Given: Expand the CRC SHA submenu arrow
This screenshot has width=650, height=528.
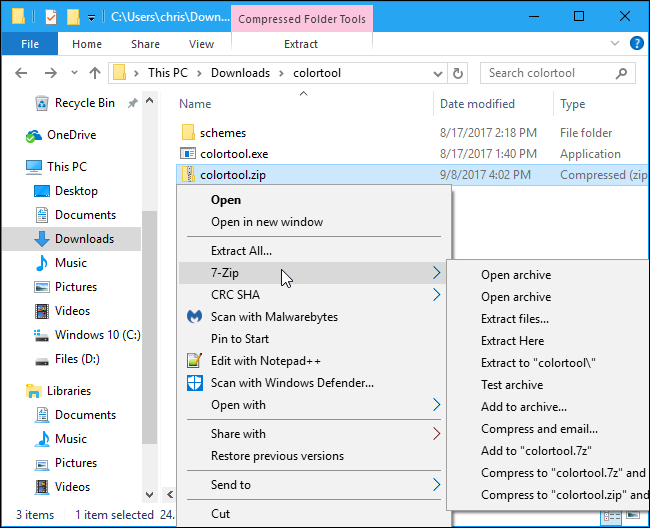Looking at the screenshot, I should coord(436,295).
